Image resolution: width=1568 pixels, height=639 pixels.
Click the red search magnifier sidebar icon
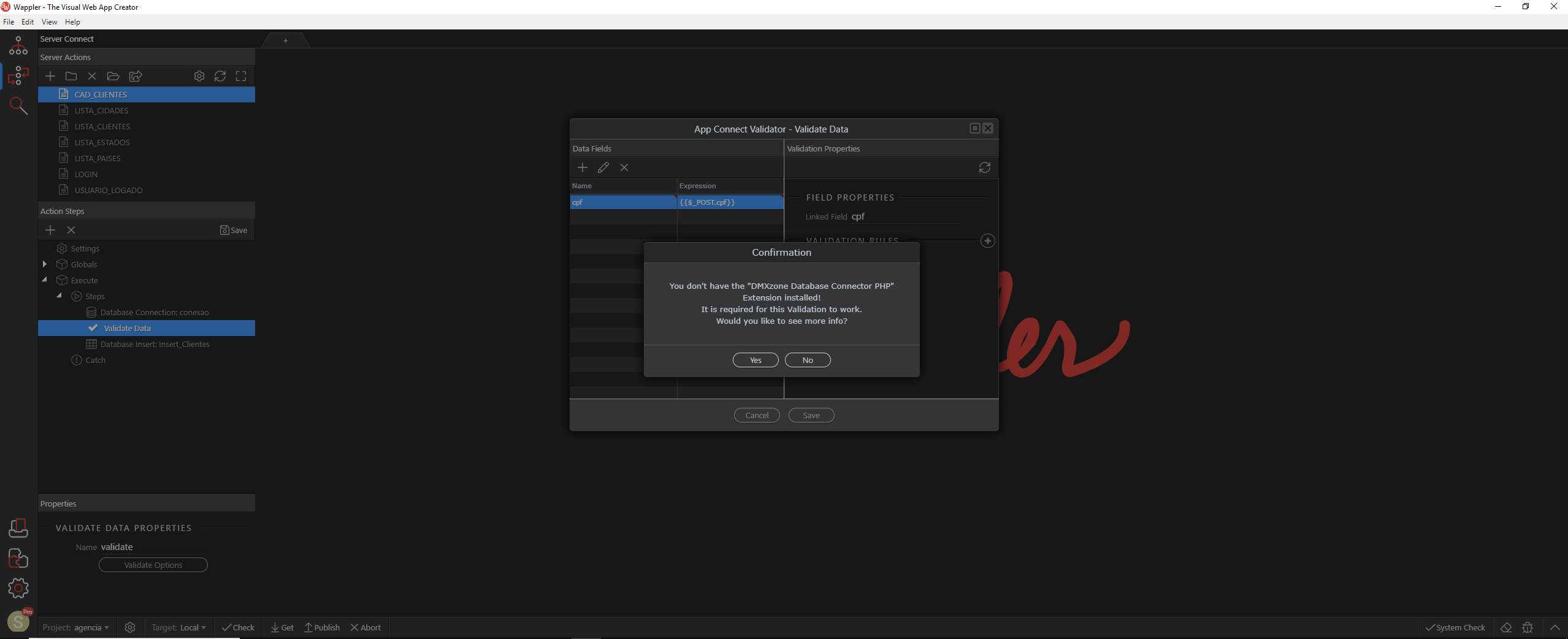pyautogui.click(x=18, y=106)
